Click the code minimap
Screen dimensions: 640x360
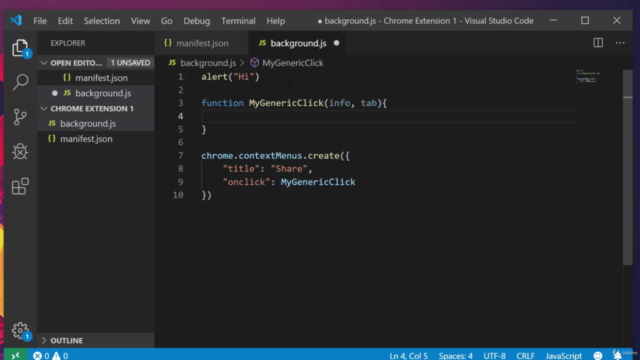(x=588, y=76)
